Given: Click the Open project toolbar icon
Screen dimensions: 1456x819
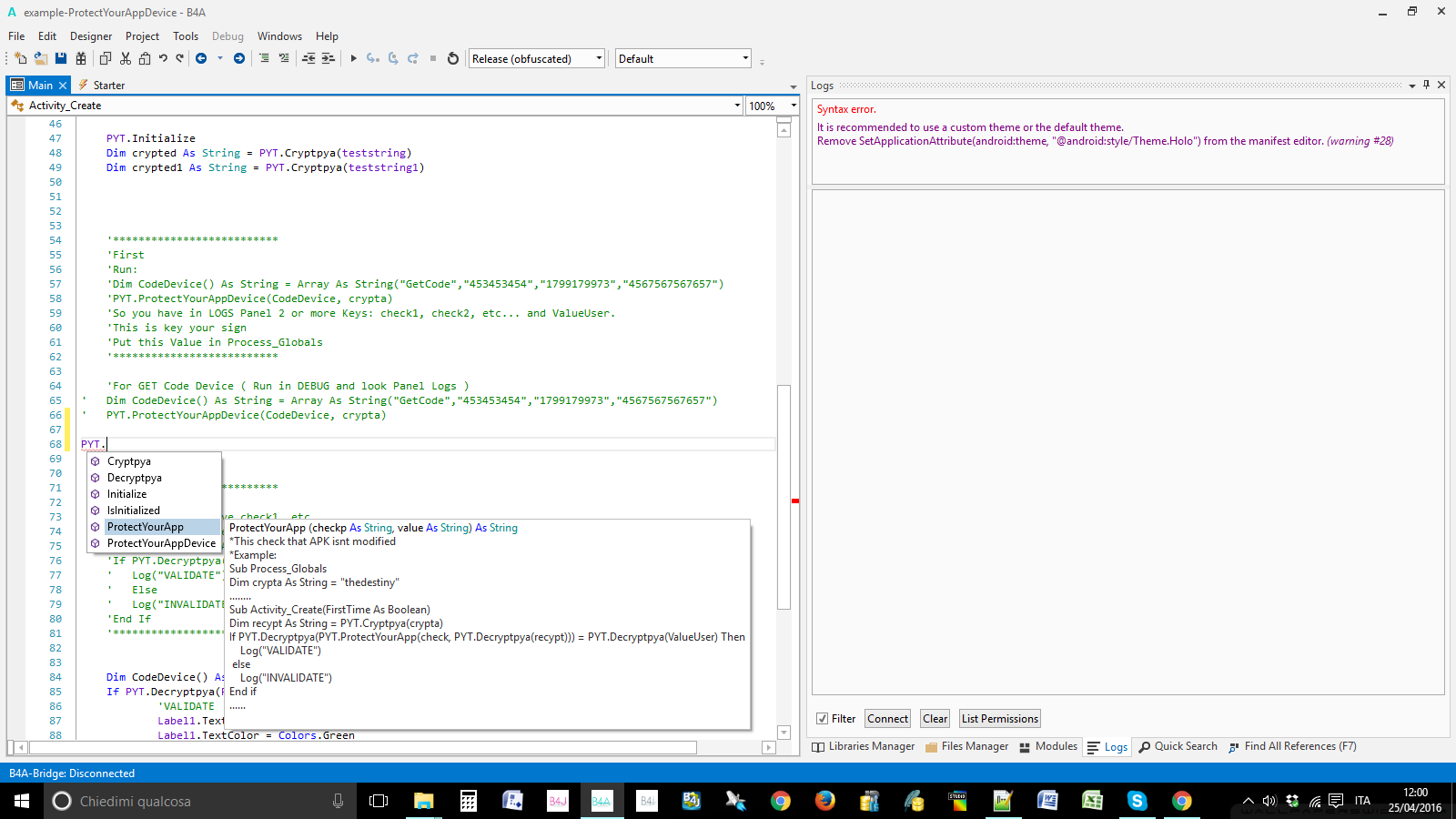Looking at the screenshot, I should (40, 58).
